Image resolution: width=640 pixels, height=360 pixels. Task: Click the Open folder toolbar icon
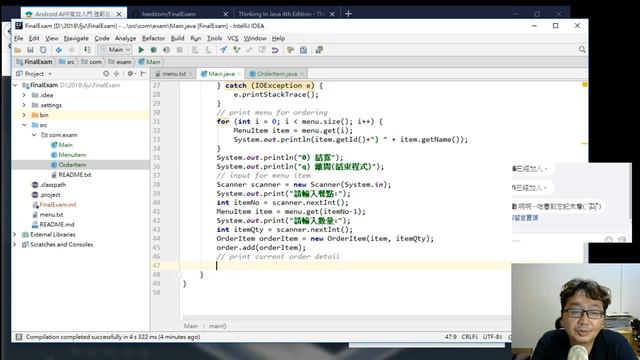[18, 50]
